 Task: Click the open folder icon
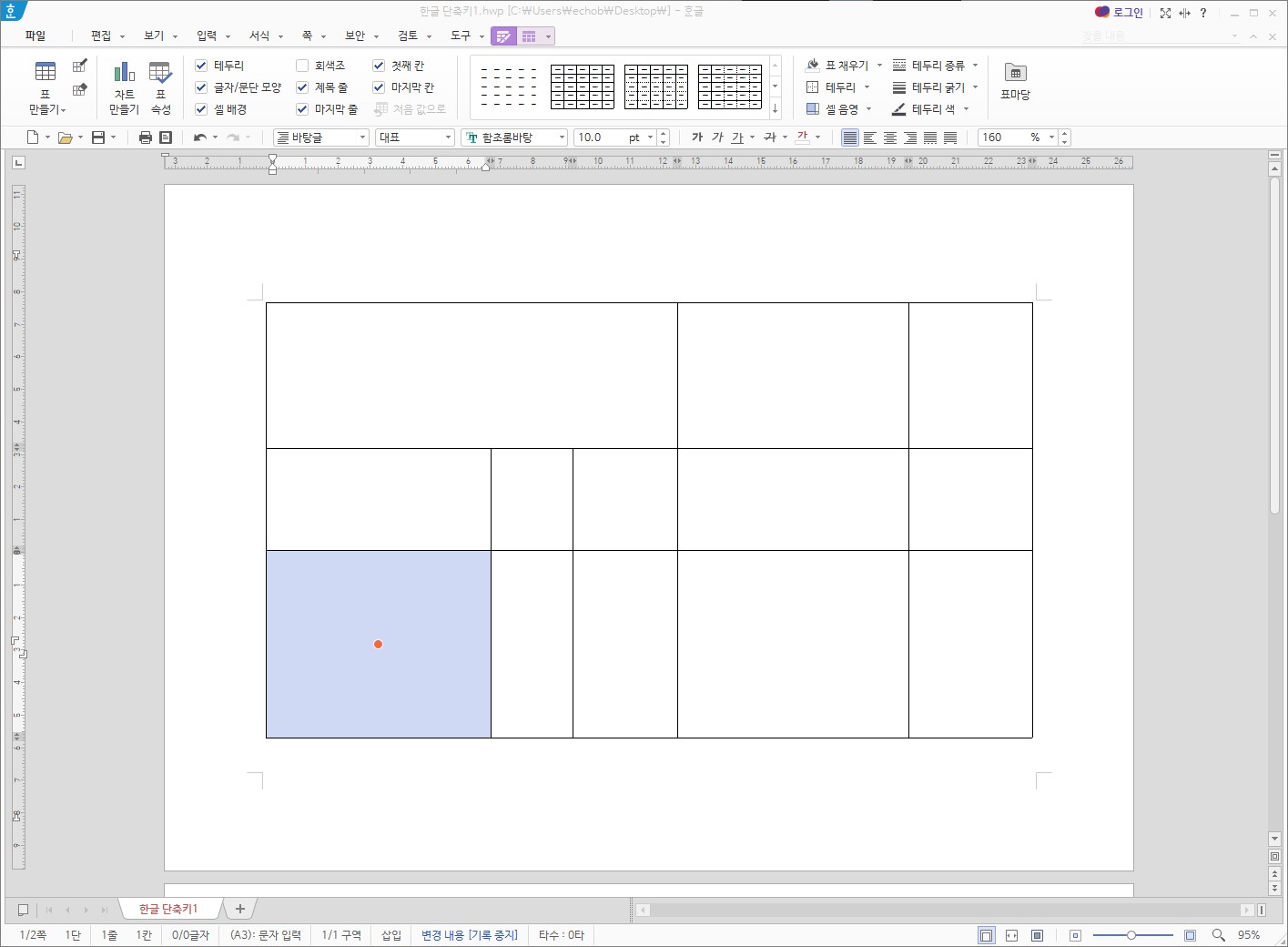pyautogui.click(x=65, y=137)
